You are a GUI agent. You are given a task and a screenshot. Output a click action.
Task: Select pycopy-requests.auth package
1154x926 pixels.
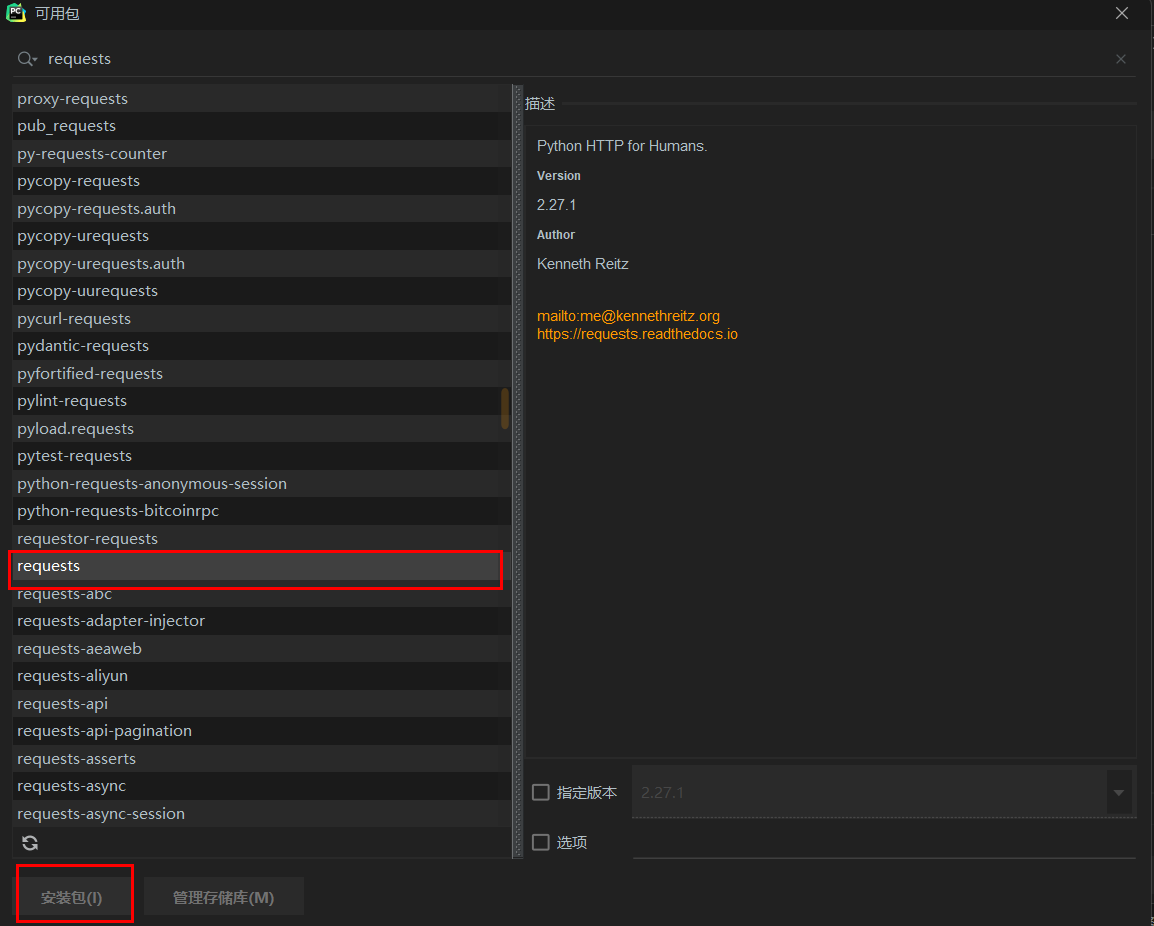[261, 209]
